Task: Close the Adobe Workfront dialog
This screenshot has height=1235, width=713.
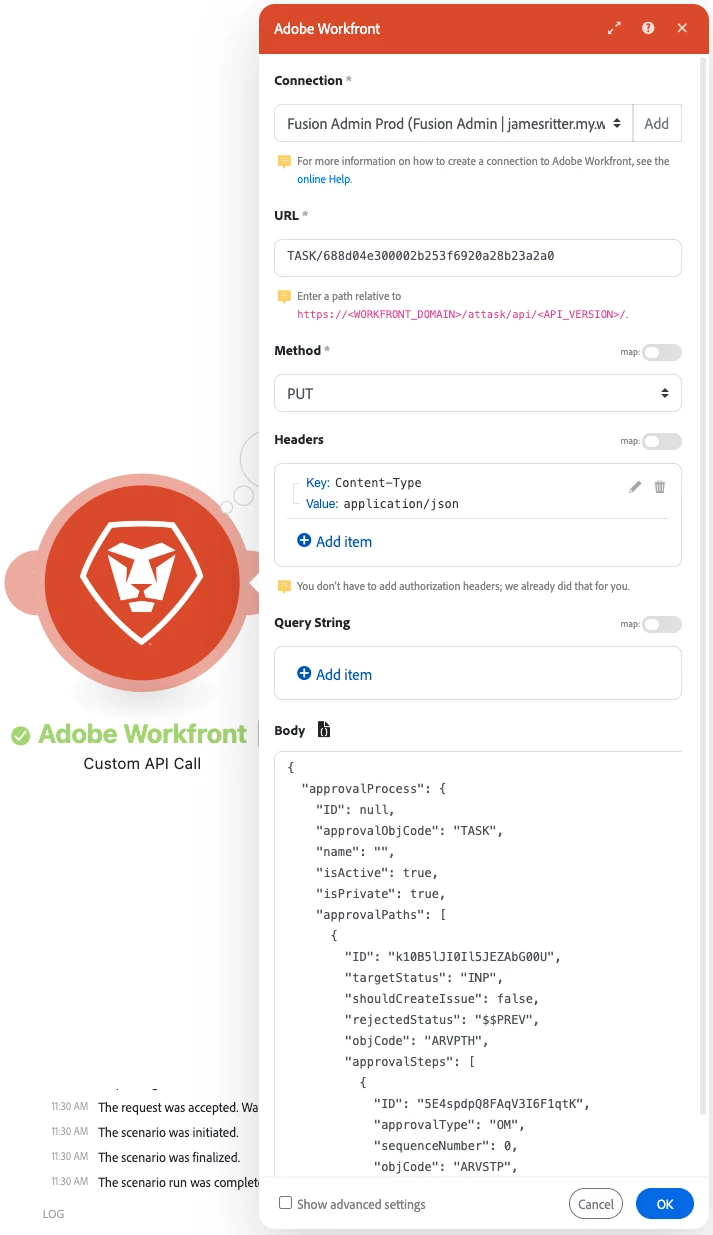Action: point(682,28)
